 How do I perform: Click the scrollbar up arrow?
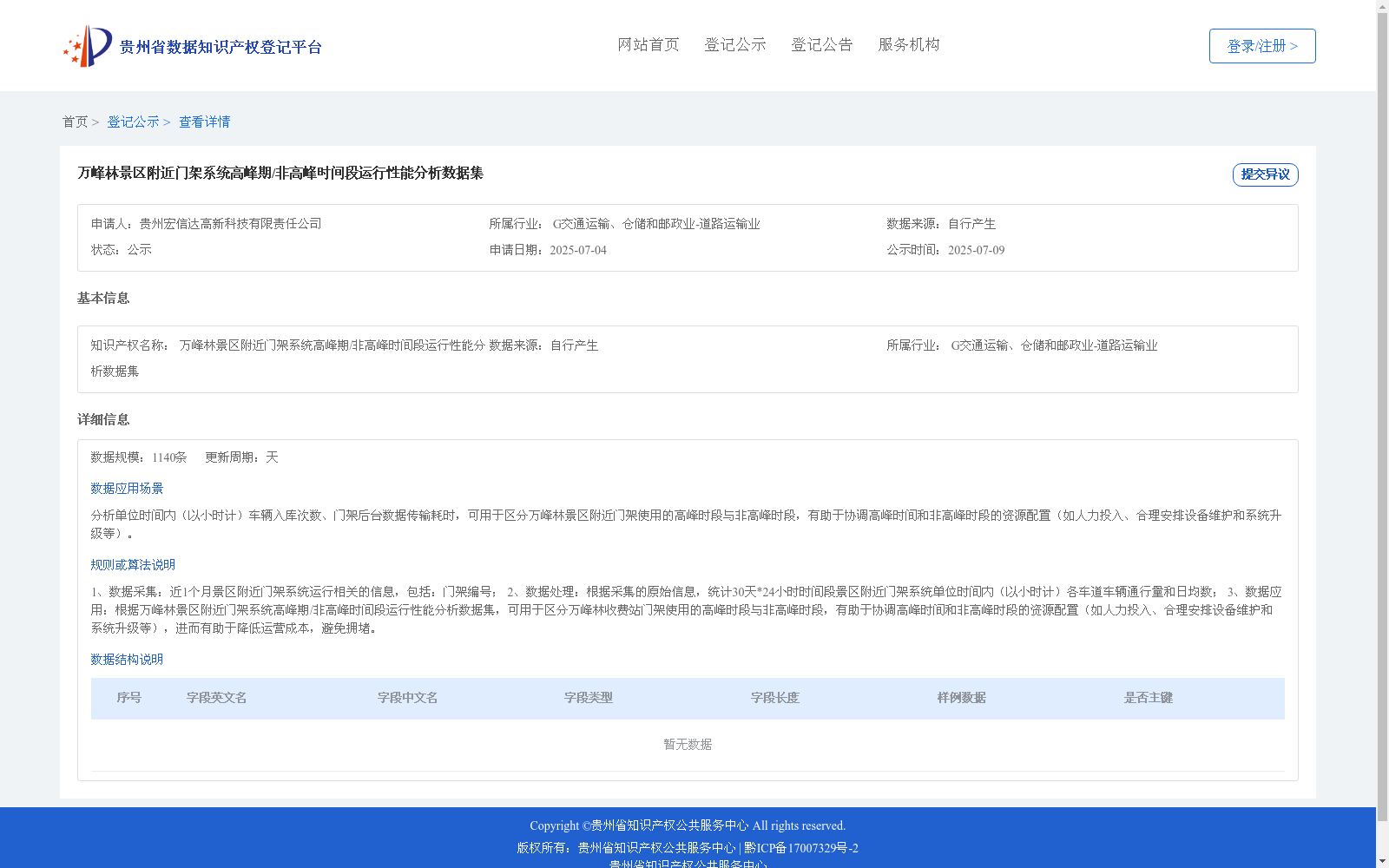point(1382,6)
